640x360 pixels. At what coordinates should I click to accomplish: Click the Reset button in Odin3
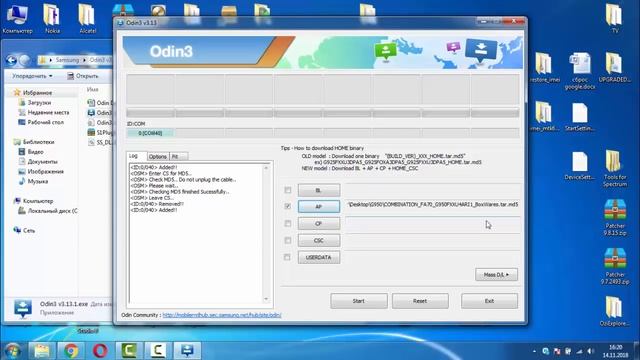pos(420,301)
